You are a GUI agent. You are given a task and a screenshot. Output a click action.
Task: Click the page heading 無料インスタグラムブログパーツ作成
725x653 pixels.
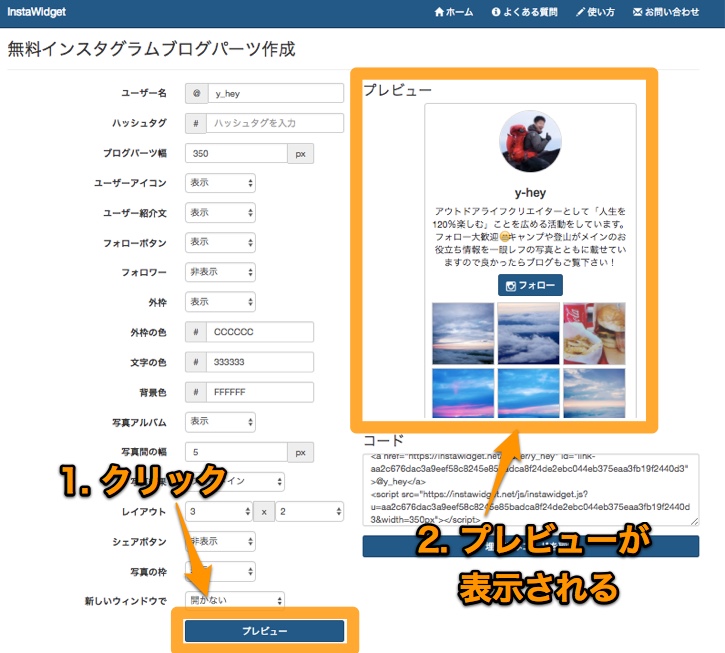[x=151, y=49]
